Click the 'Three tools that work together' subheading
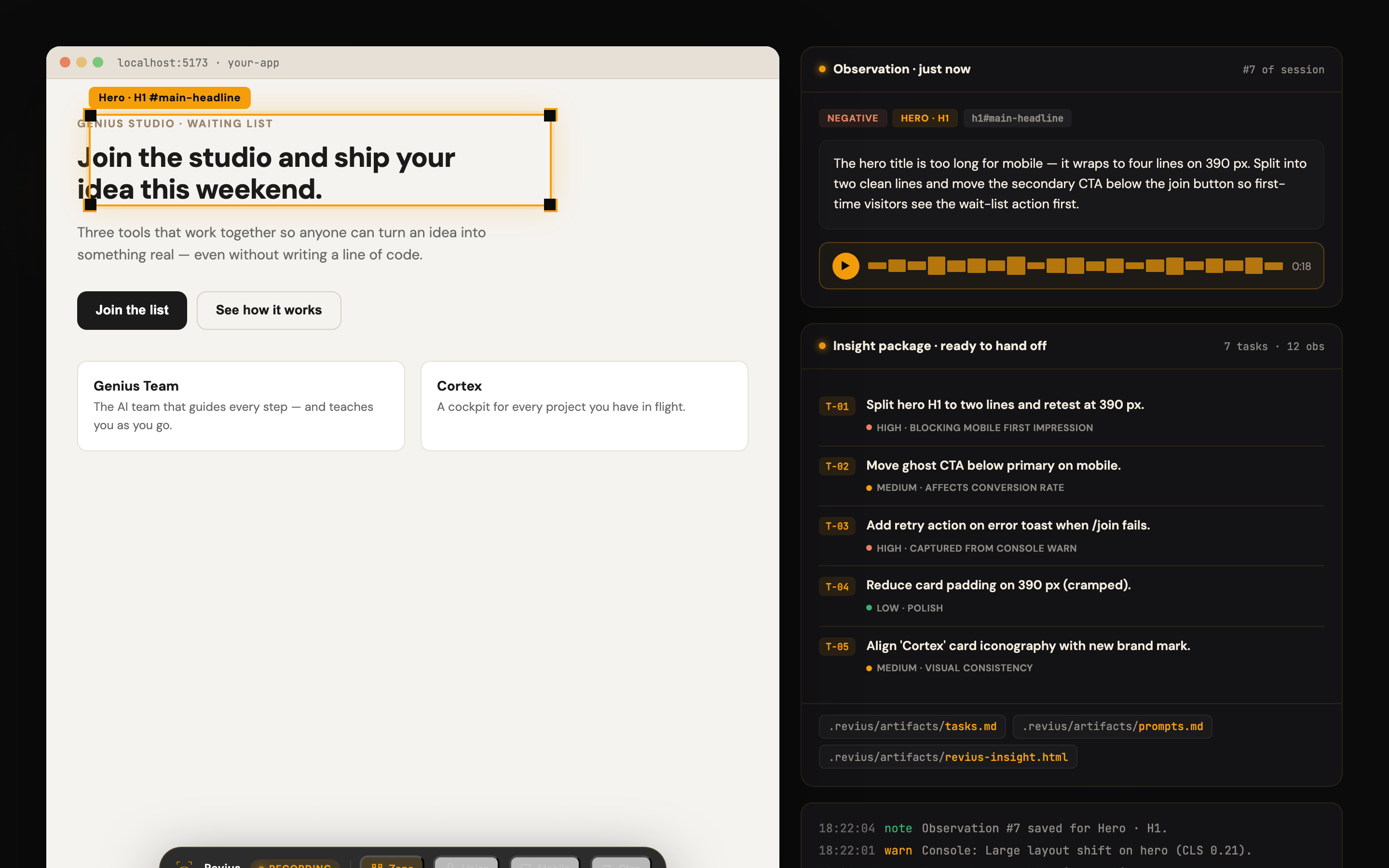This screenshot has width=1389, height=868. click(282, 244)
